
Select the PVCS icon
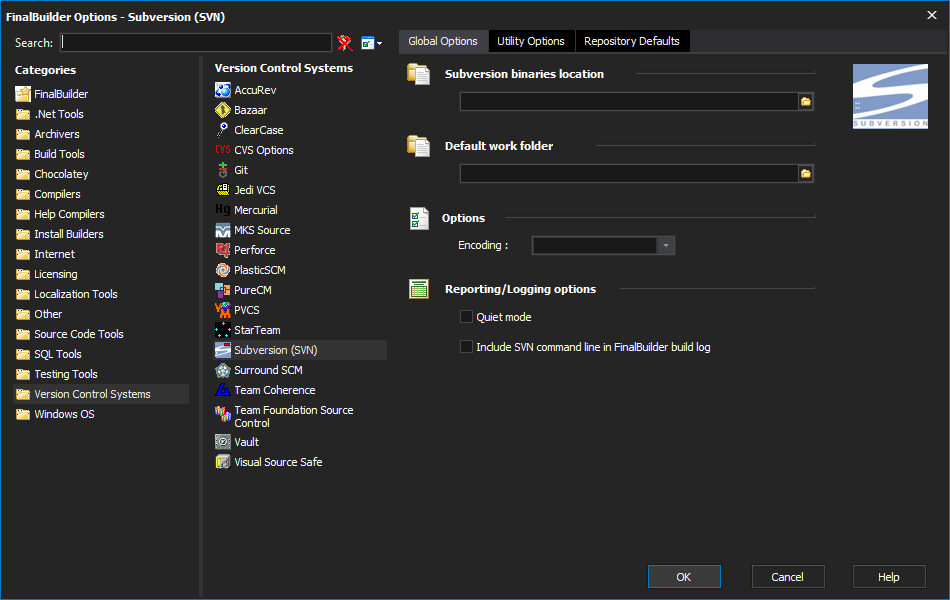[x=223, y=310]
